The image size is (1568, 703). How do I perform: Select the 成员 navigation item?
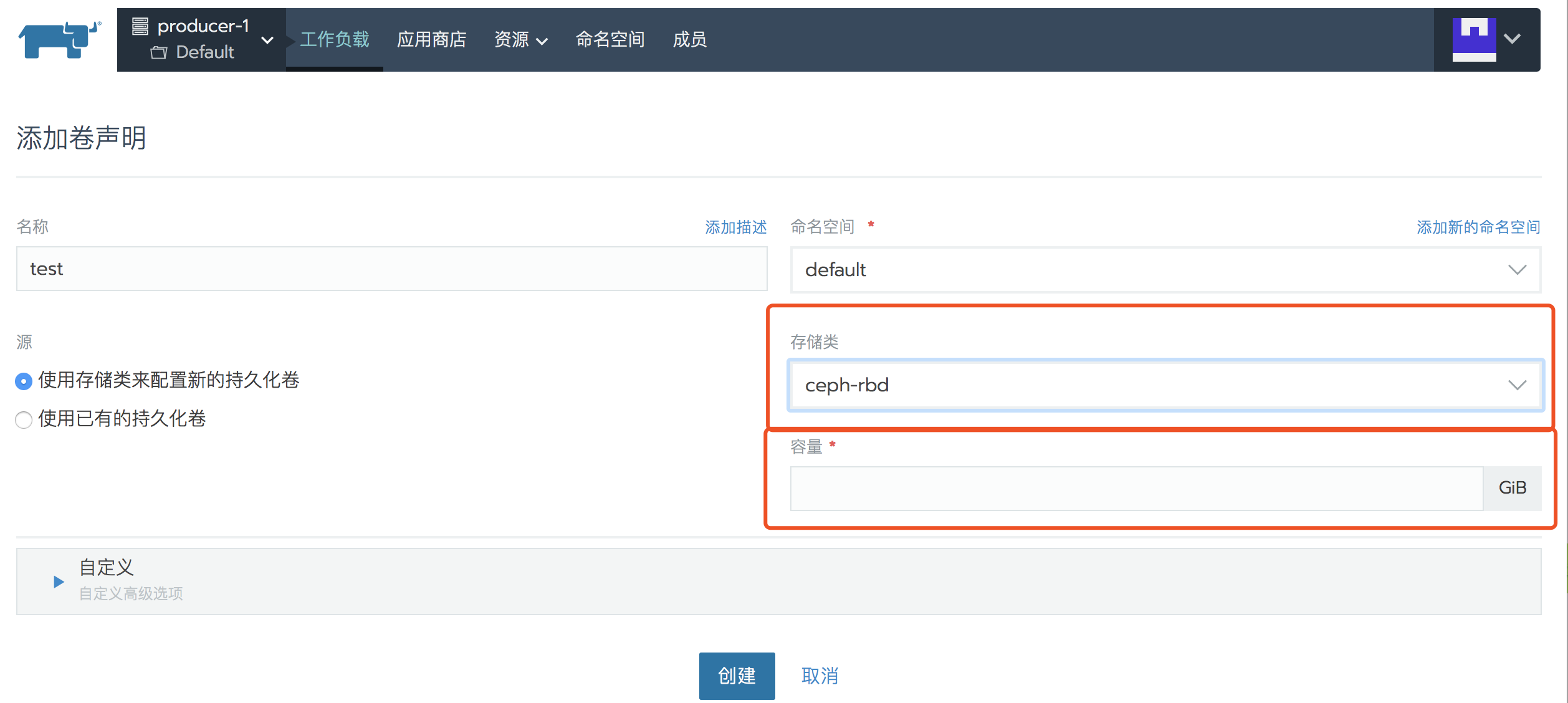(689, 39)
